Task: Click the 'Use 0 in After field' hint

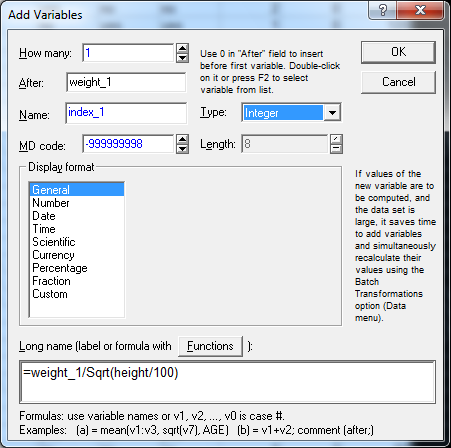Action: pos(270,72)
